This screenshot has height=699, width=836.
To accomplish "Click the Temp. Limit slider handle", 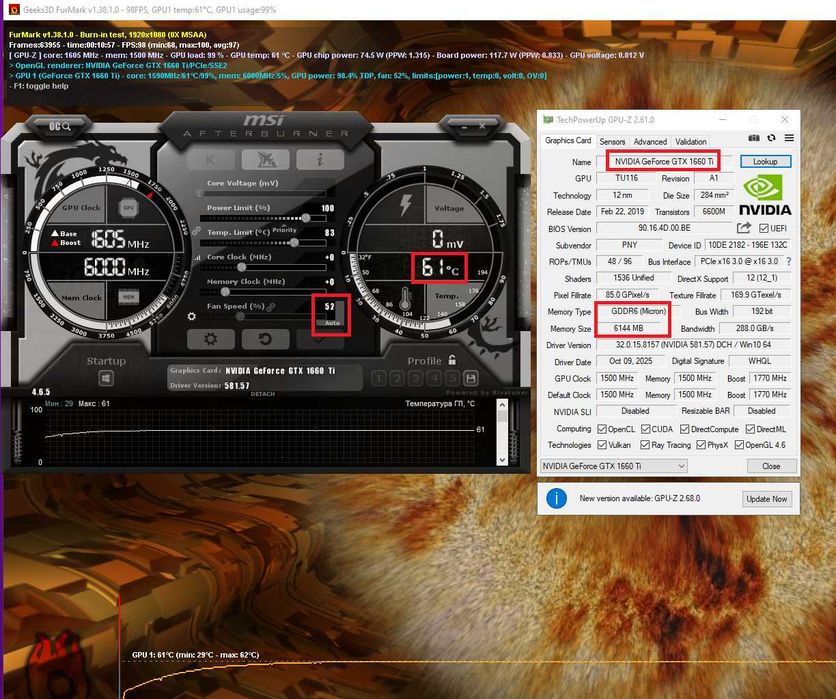I will (294, 243).
